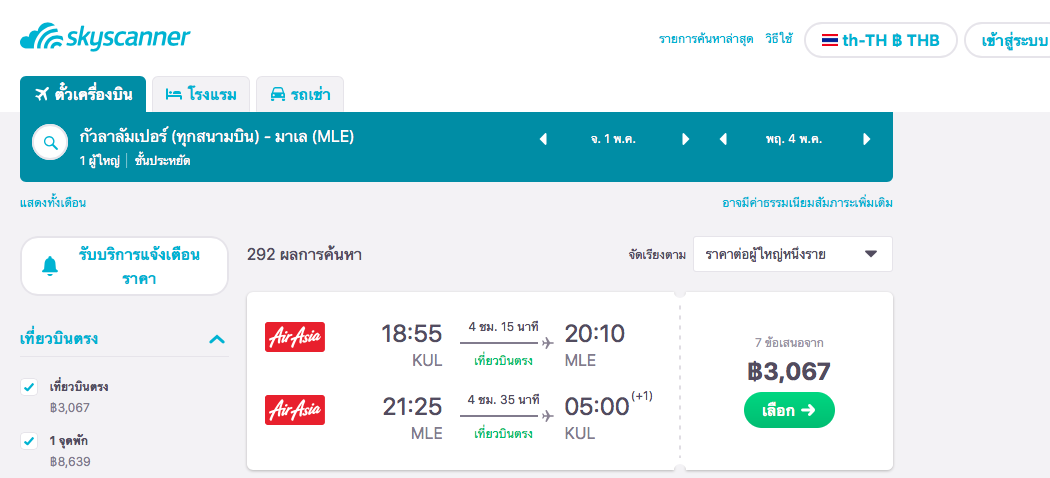
Task: Click the green เลือก button
Action: click(789, 410)
